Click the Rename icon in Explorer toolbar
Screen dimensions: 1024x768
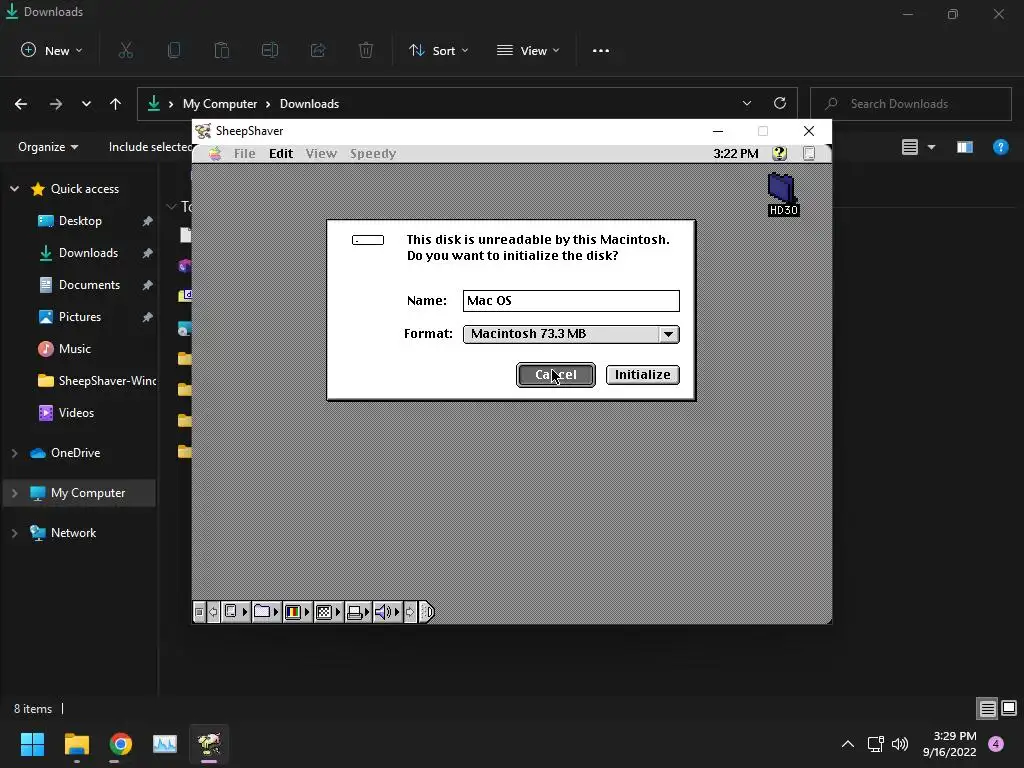click(270, 50)
